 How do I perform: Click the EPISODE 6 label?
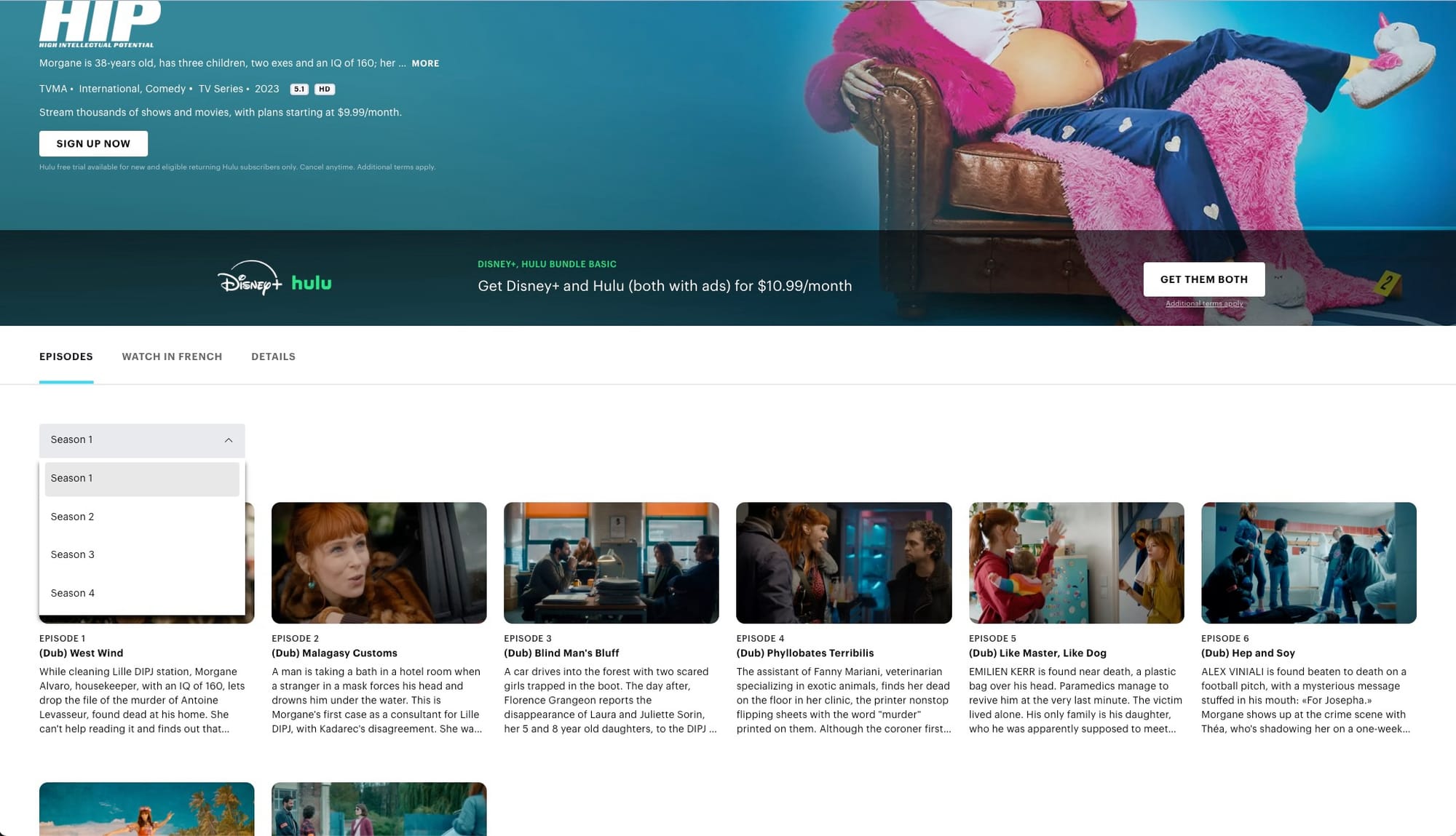(1225, 638)
